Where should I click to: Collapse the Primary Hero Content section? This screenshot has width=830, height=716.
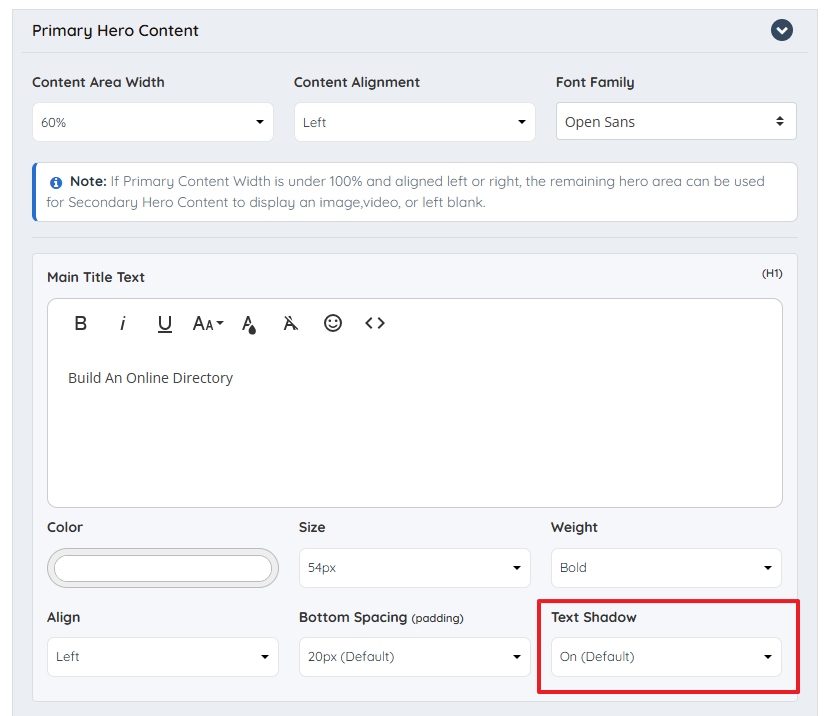pyautogui.click(x=781, y=30)
